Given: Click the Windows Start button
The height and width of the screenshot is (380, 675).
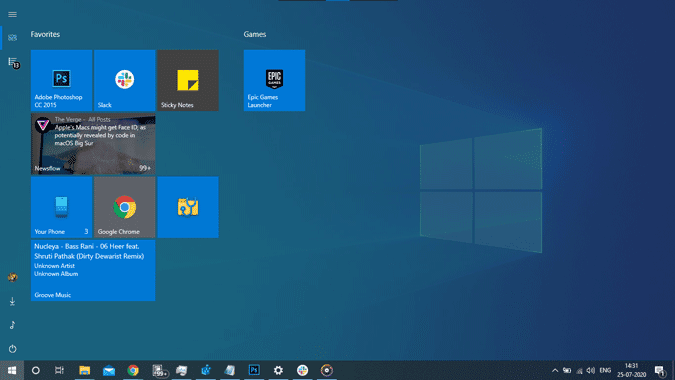Looking at the screenshot, I should [12, 370].
